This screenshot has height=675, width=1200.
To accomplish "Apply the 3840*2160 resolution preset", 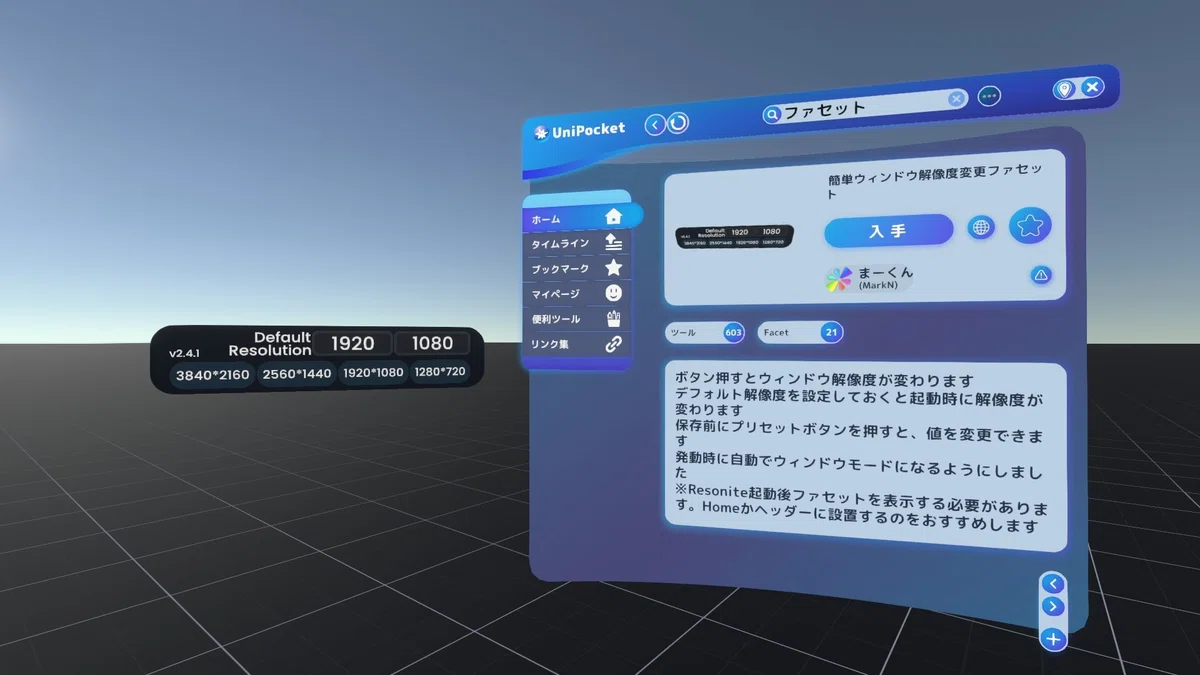I will click(211, 375).
